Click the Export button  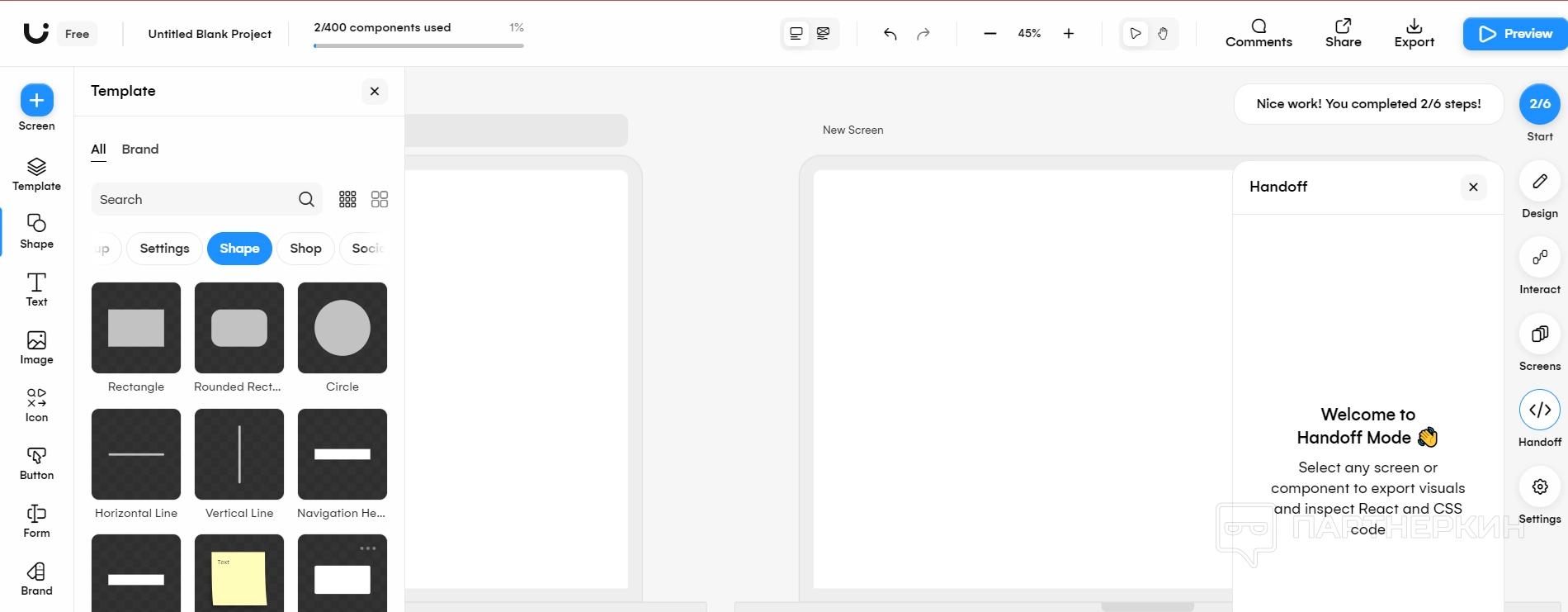tap(1414, 34)
